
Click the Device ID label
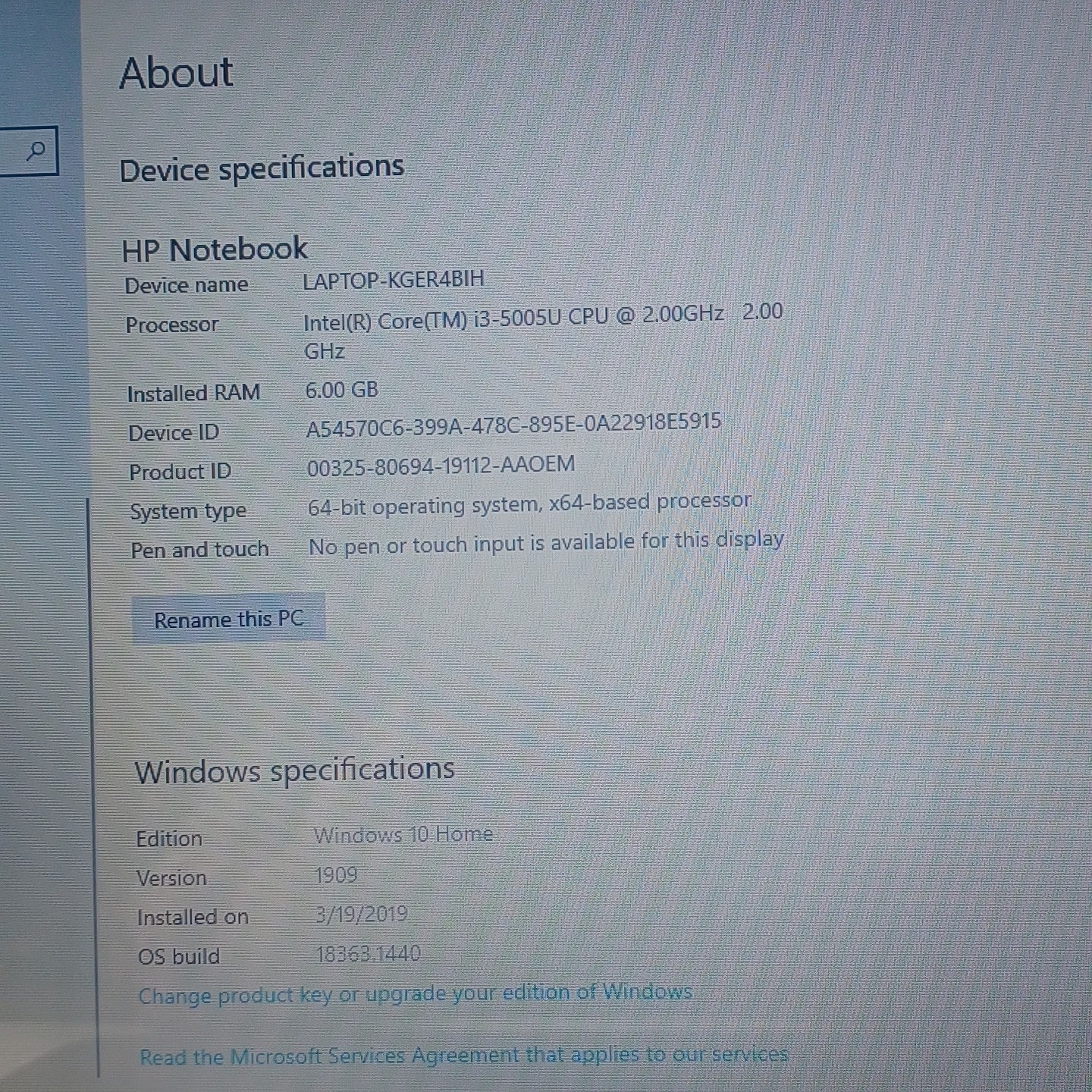(x=174, y=432)
